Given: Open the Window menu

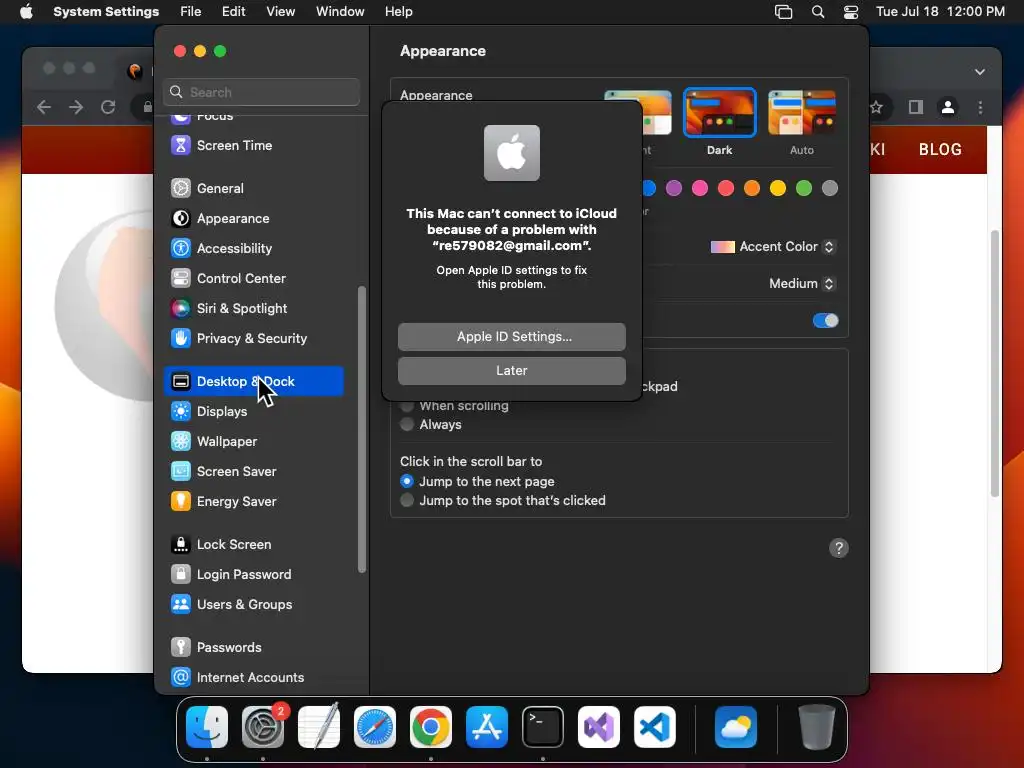Looking at the screenshot, I should coord(340,12).
